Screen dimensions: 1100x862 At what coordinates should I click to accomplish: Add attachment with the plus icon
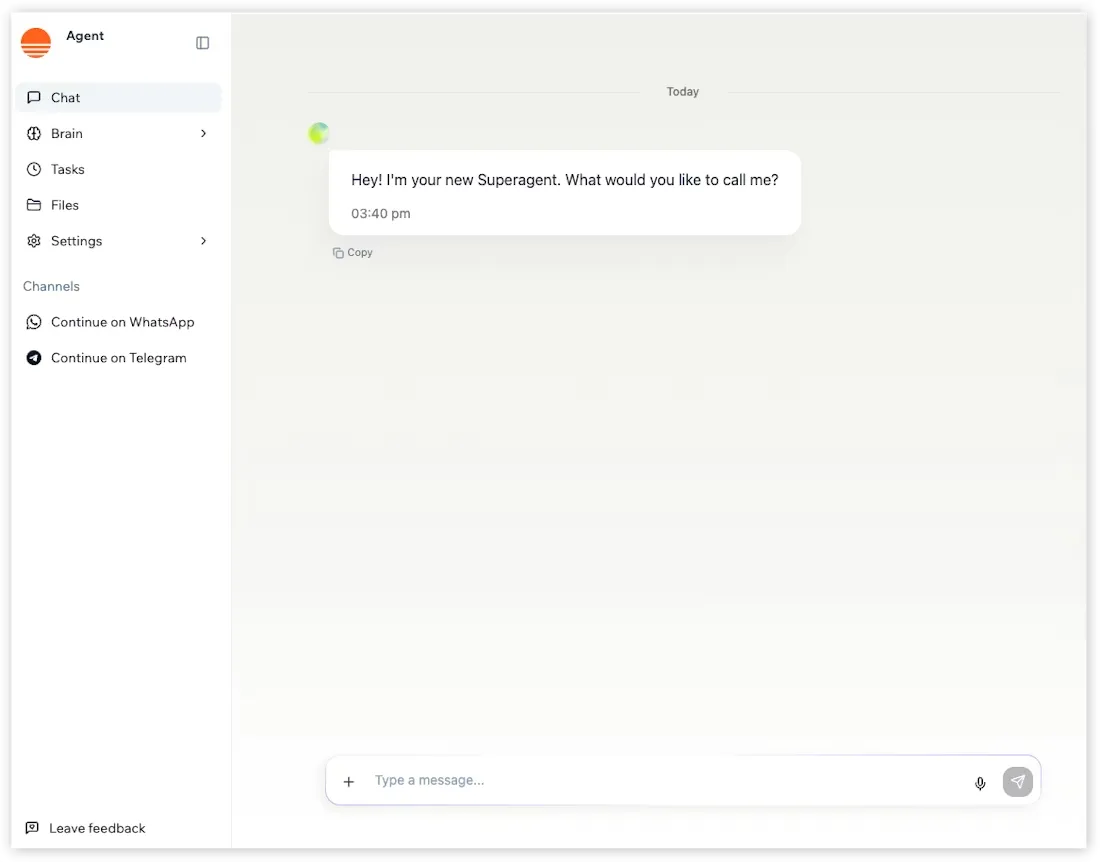point(349,781)
